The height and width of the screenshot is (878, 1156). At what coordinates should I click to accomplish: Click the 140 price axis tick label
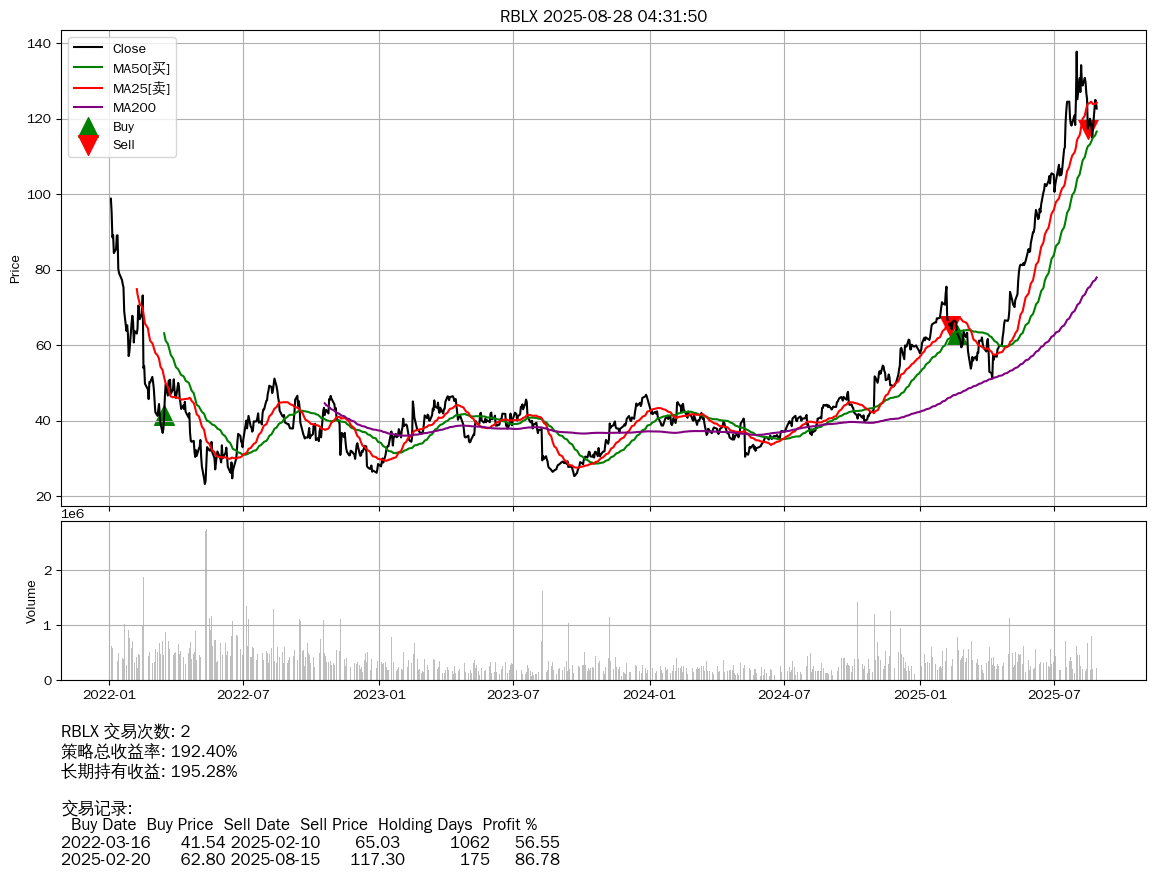39,44
